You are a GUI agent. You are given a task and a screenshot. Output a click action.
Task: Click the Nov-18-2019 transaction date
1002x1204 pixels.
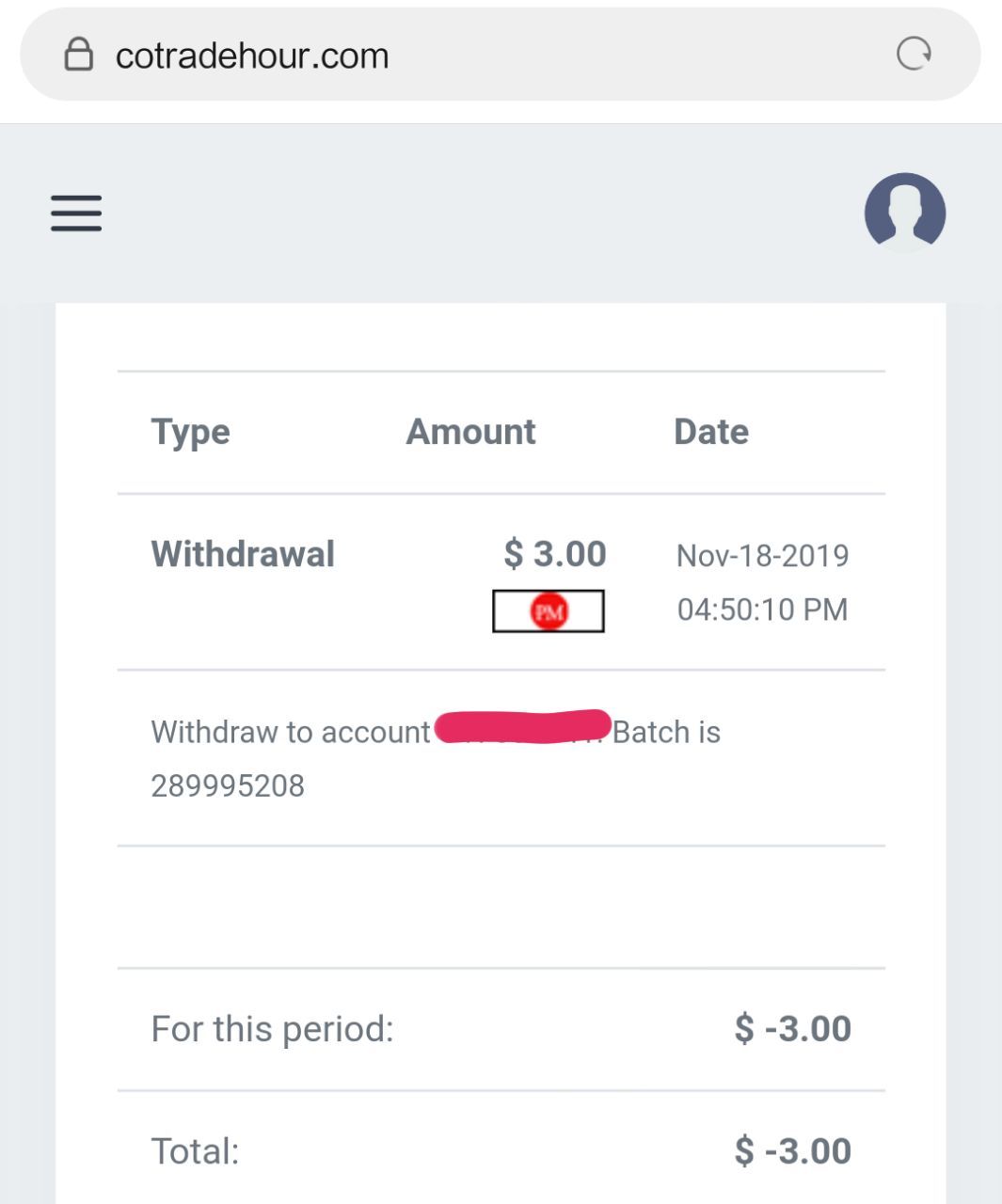tap(762, 556)
